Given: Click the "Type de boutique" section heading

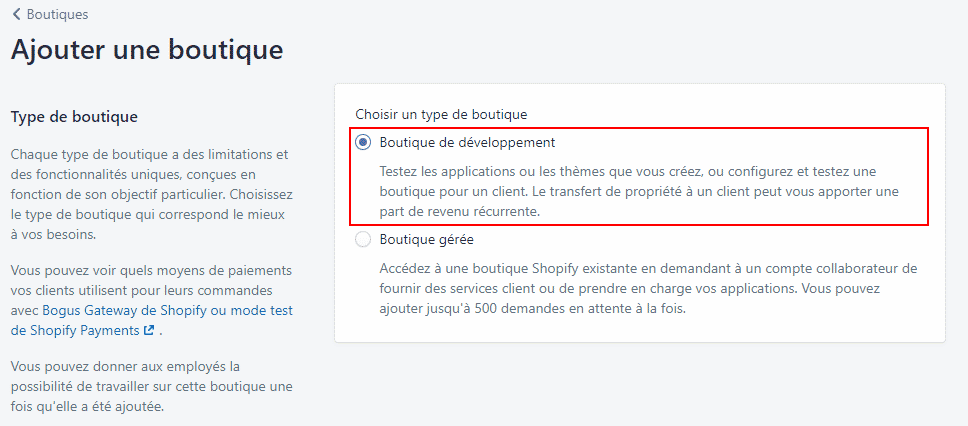Looking at the screenshot, I should tap(74, 117).
